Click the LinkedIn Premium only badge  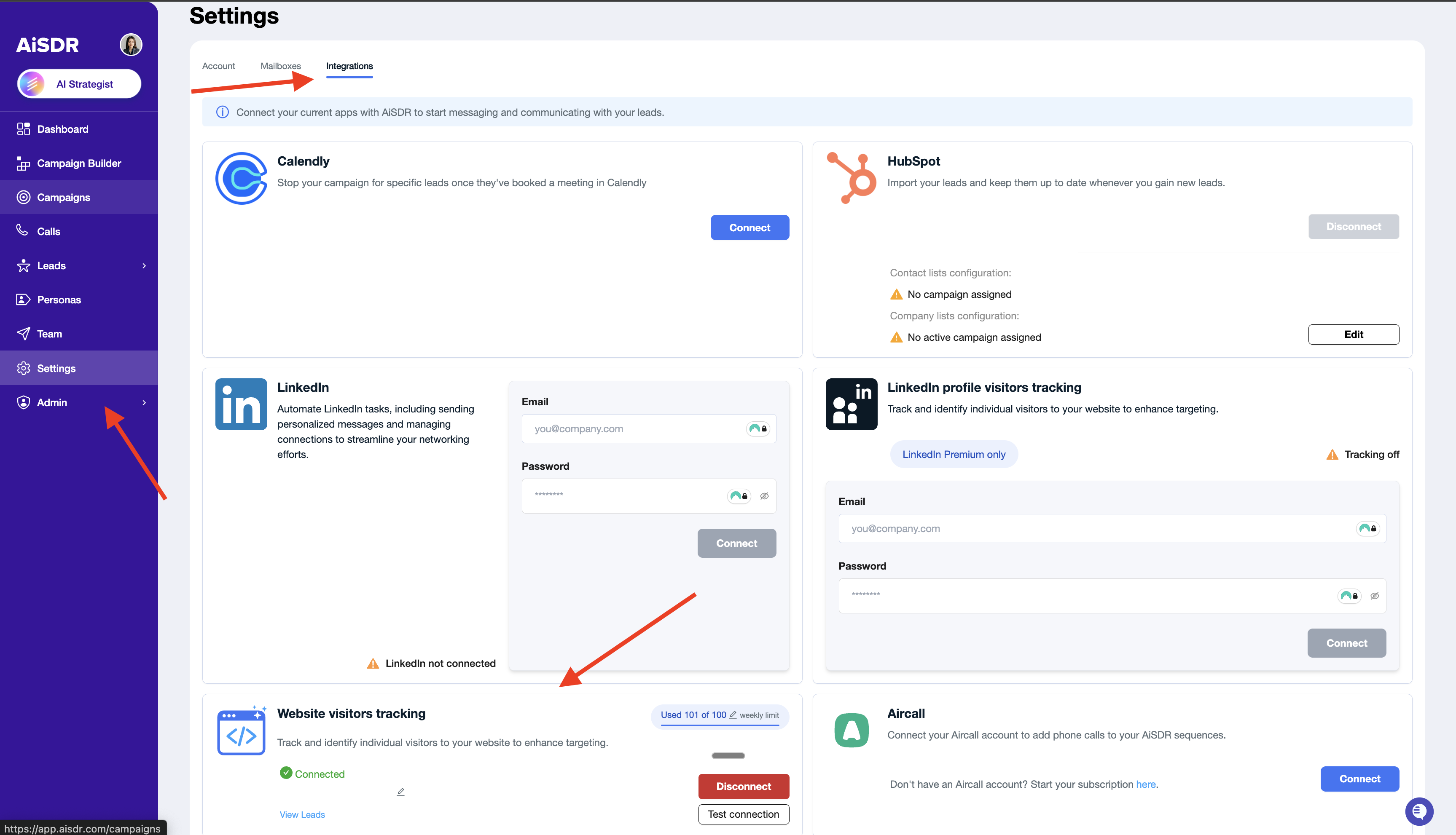(x=954, y=454)
